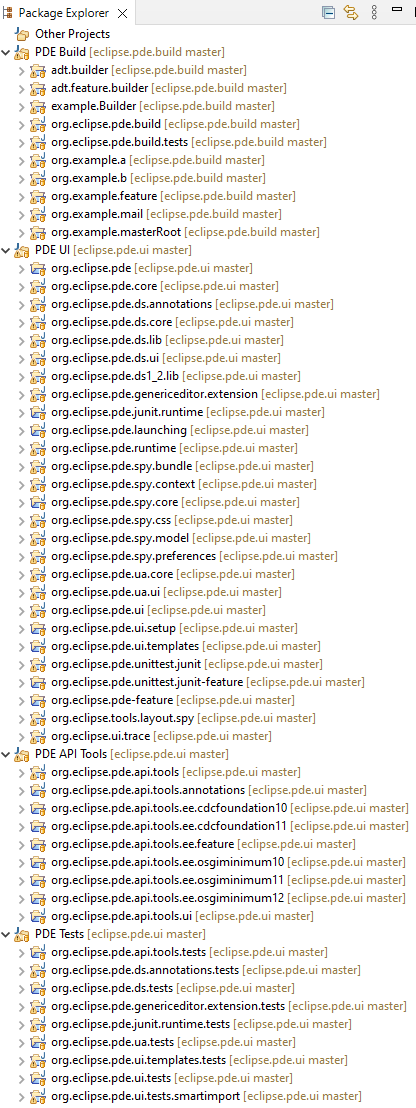416x1108 pixels.
Task: Click the org.example.feature project icon
Action: (x=38, y=196)
